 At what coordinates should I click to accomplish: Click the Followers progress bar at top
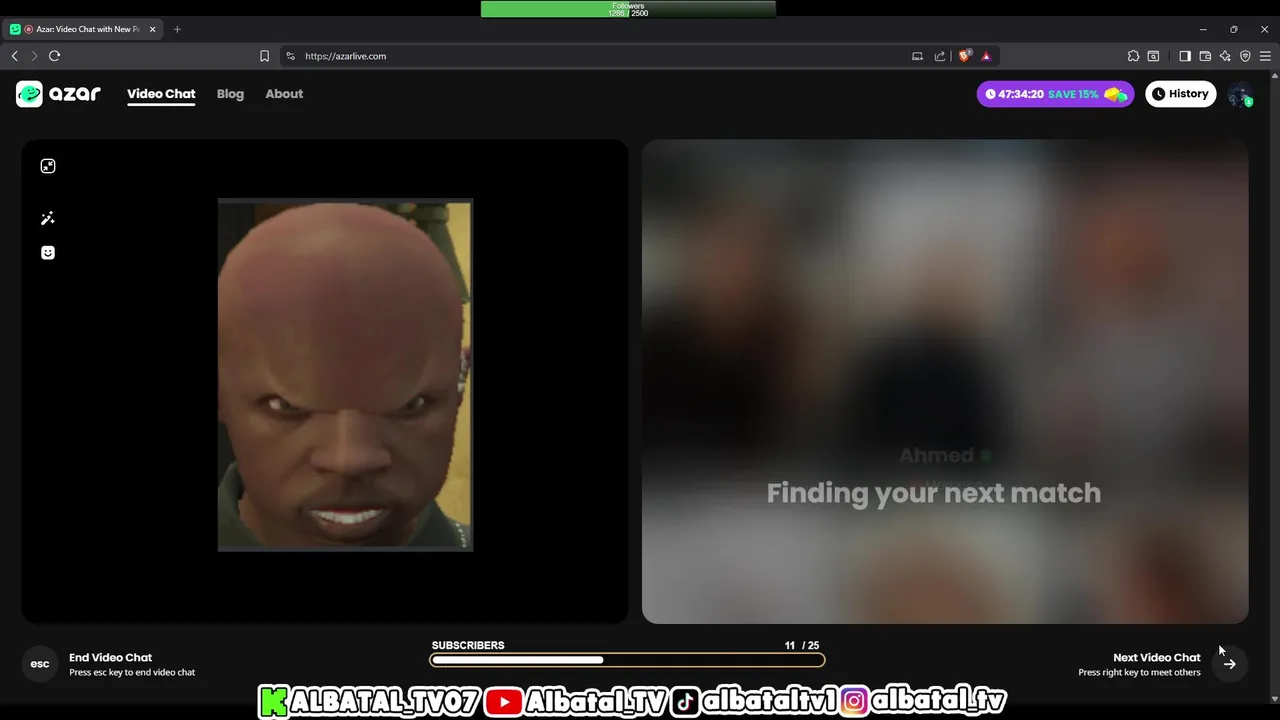click(628, 9)
